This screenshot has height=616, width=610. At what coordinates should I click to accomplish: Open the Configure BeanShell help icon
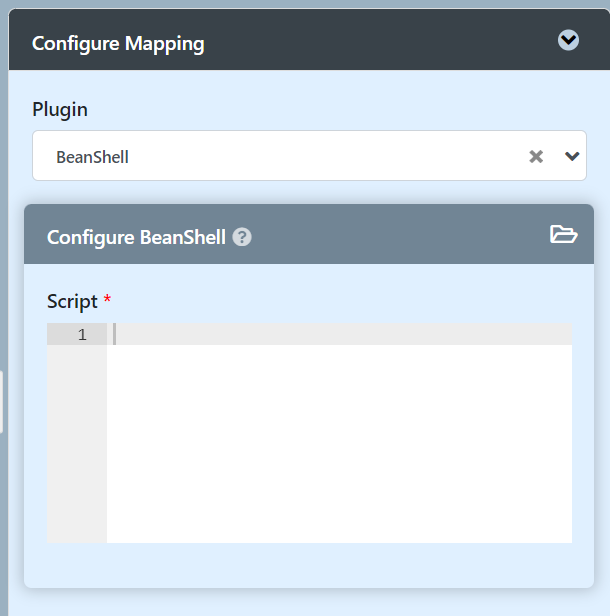click(x=242, y=237)
